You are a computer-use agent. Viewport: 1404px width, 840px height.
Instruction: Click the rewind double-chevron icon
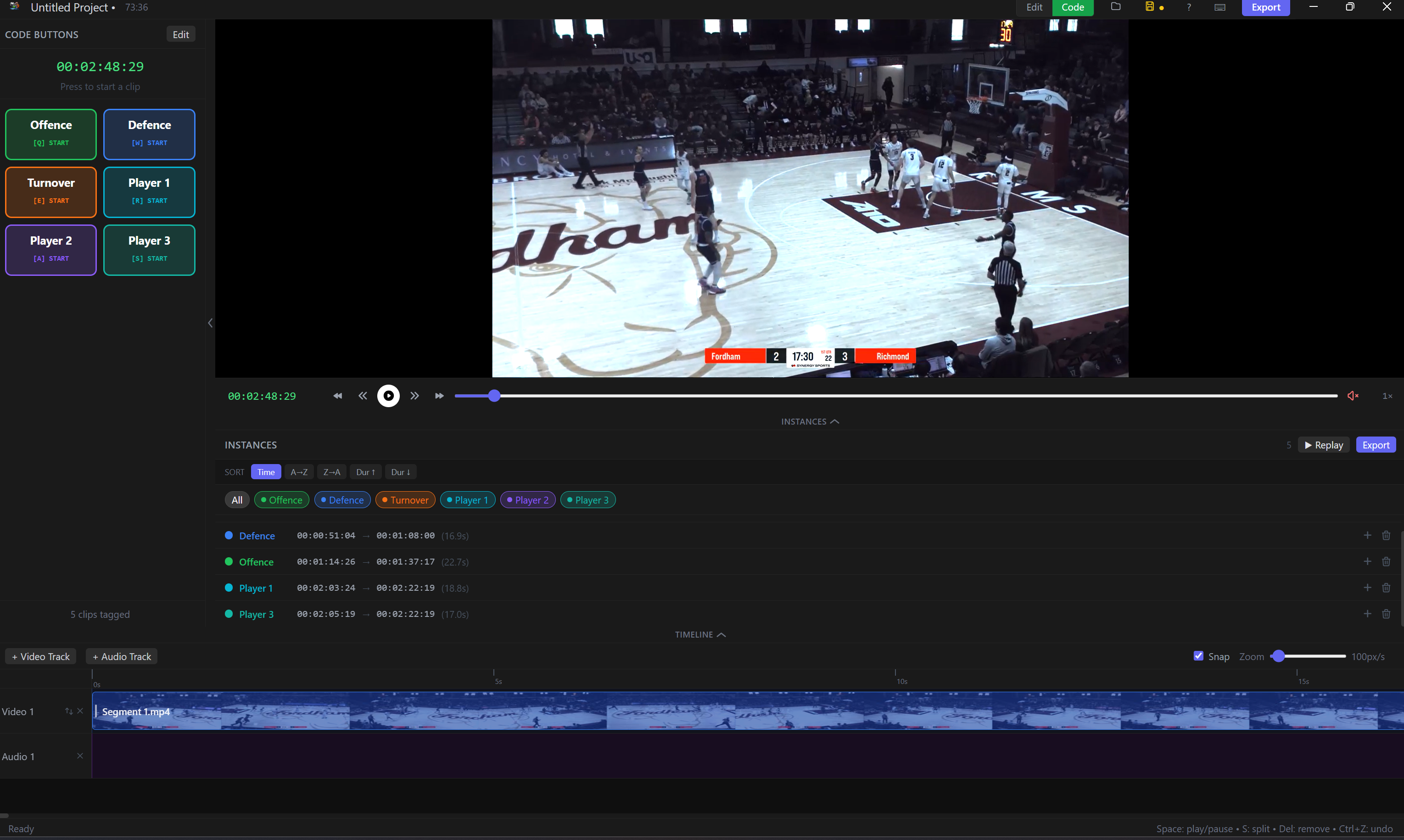click(x=363, y=396)
